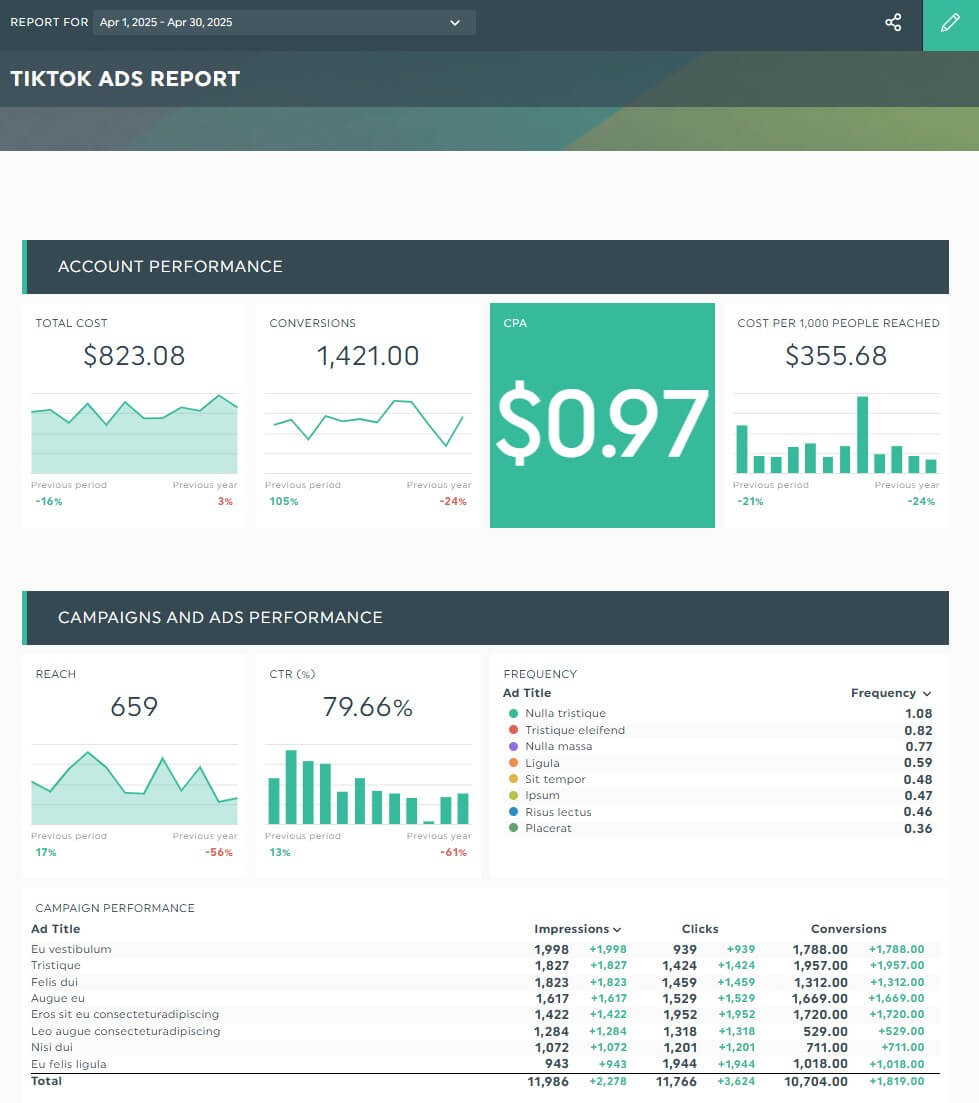Click the Reach area chart
979x1103 pixels.
tap(134, 784)
